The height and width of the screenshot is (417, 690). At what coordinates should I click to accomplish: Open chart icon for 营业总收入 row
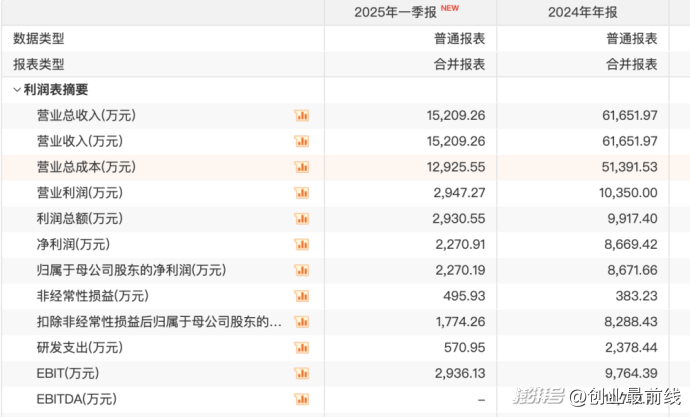coord(301,116)
